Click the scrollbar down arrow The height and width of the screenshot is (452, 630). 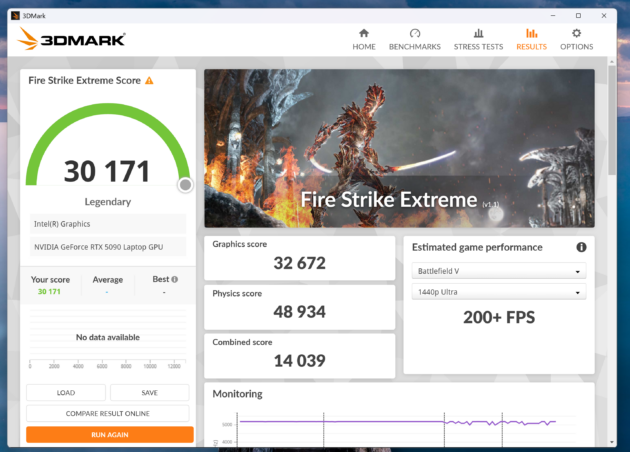tap(612, 442)
